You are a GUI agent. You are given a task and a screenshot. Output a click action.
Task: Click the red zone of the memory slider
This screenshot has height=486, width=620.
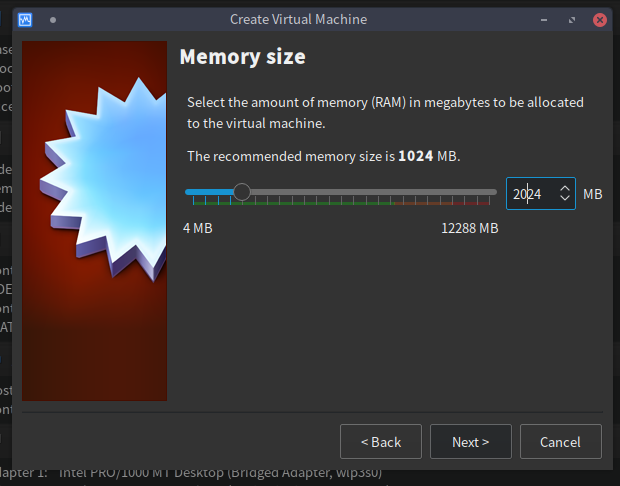tap(450, 202)
